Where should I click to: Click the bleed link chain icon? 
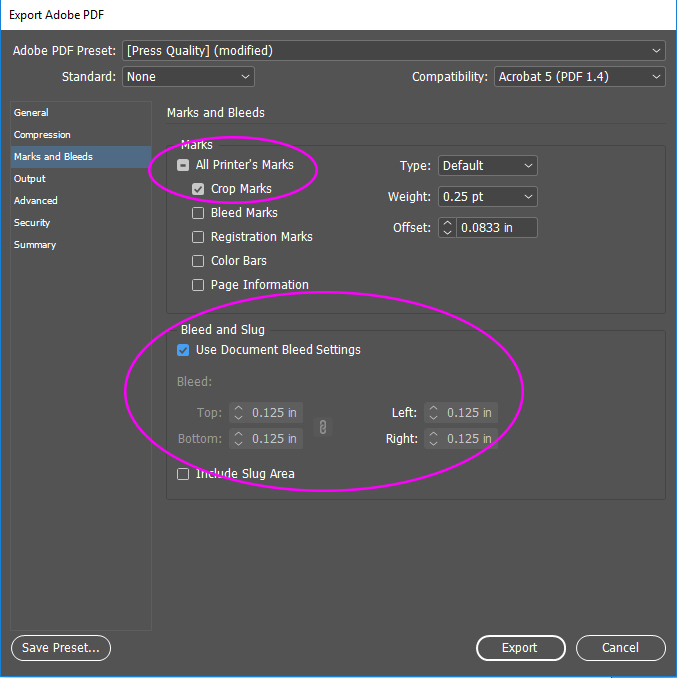[x=323, y=427]
